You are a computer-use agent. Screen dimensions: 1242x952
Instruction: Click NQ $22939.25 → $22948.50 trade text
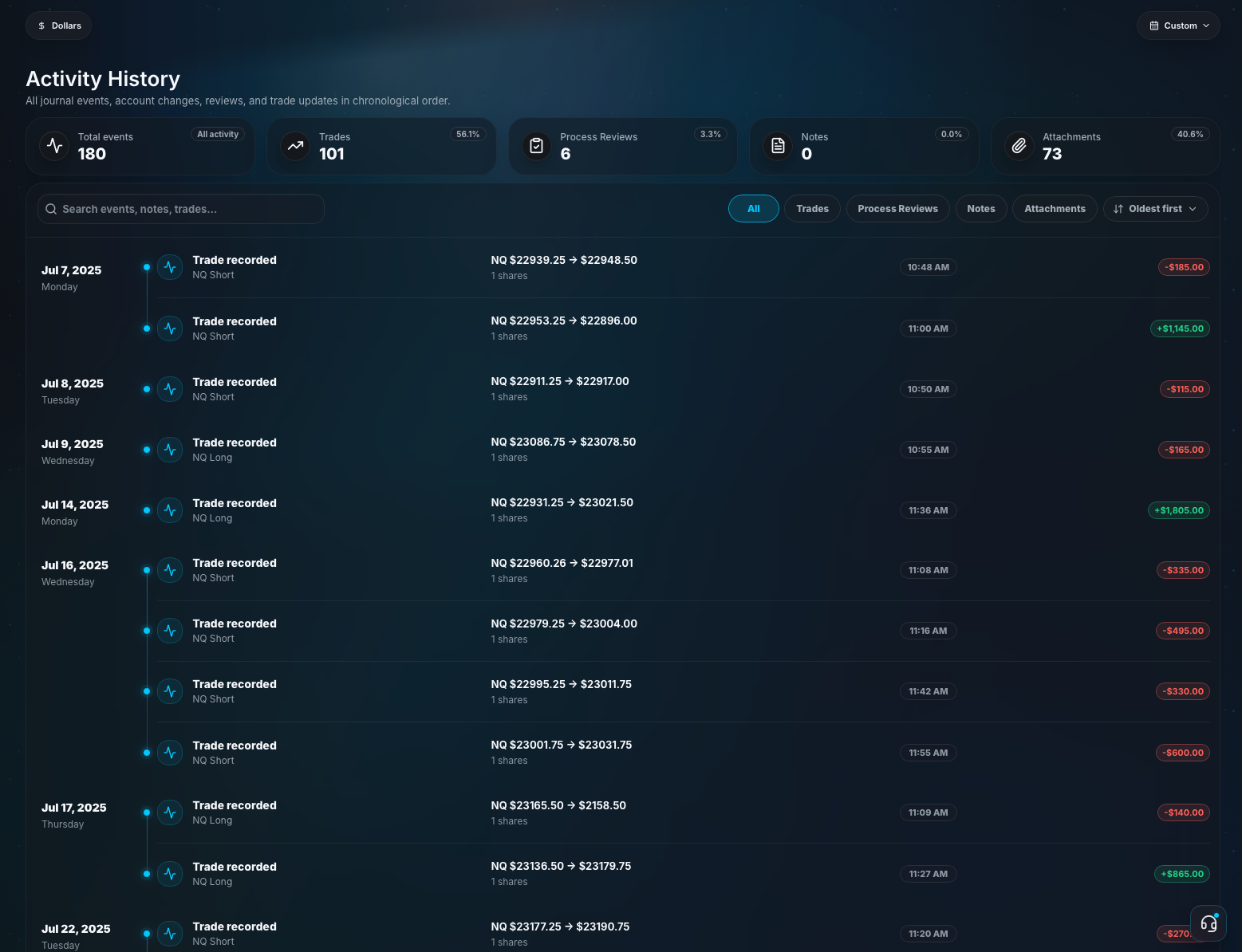point(564,260)
